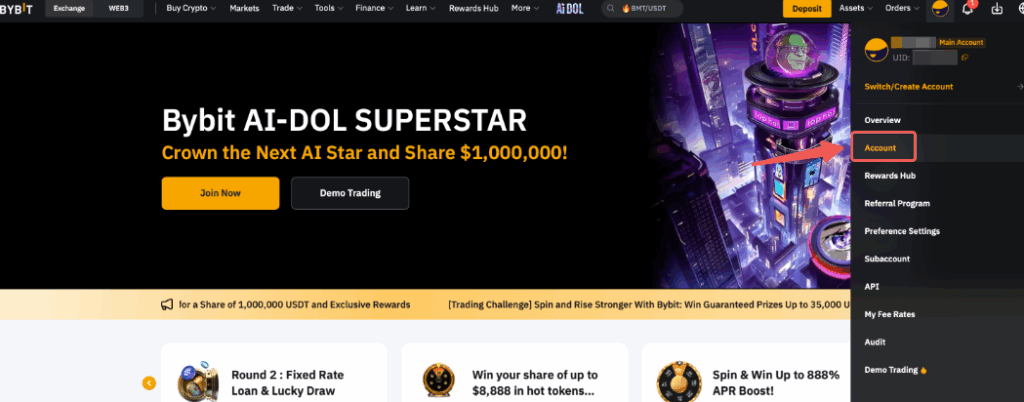Click the download app icon

tap(997, 8)
